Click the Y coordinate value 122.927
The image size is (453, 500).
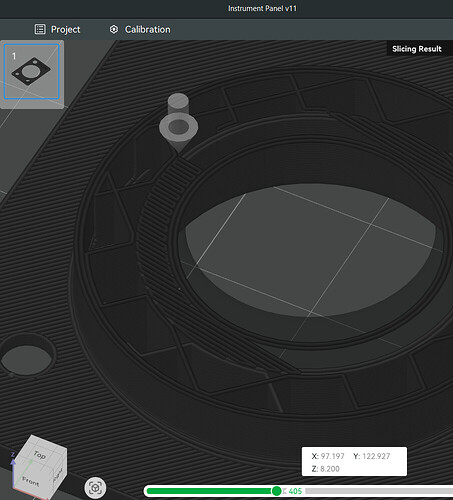pyautogui.click(x=376, y=456)
